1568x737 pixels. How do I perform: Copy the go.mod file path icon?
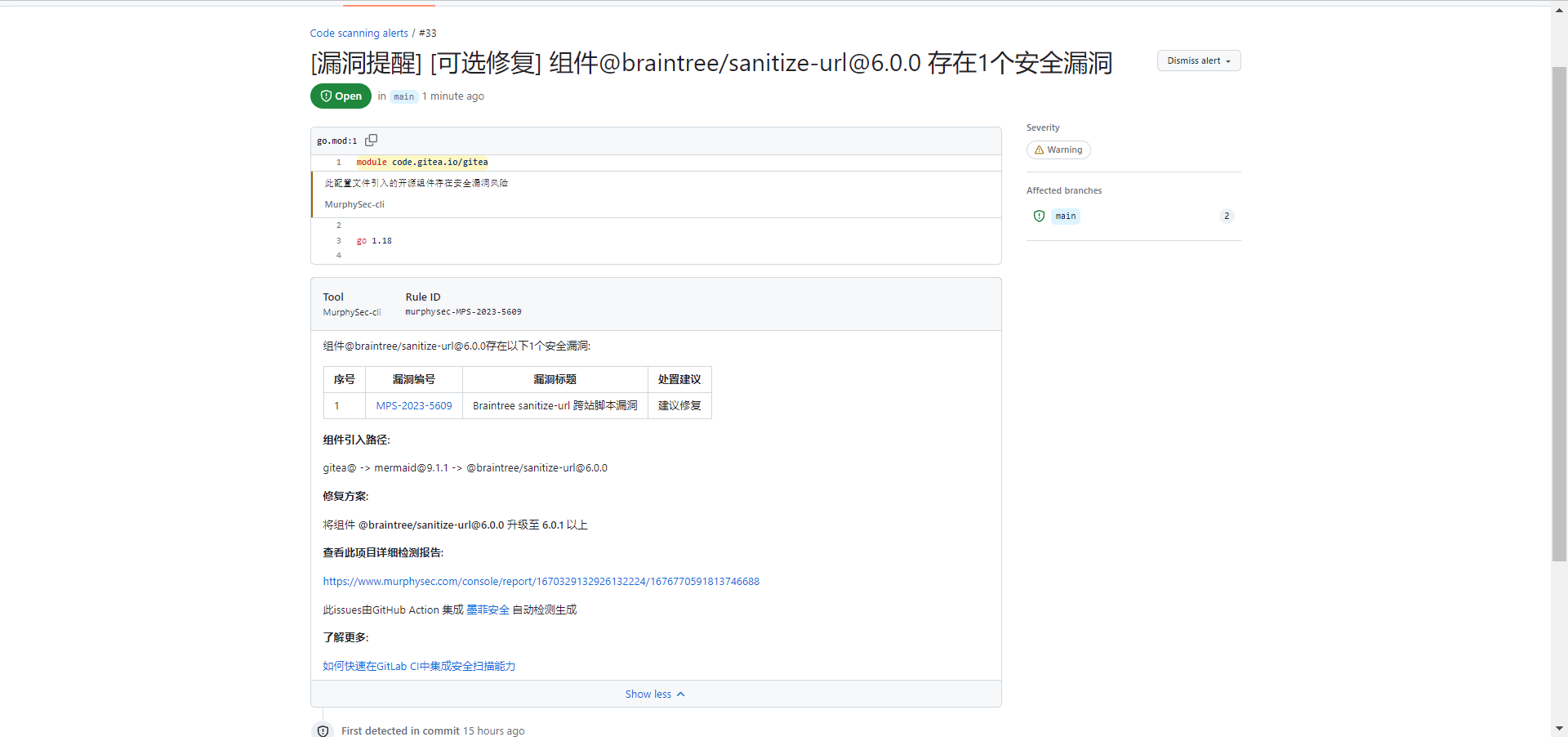pos(371,141)
